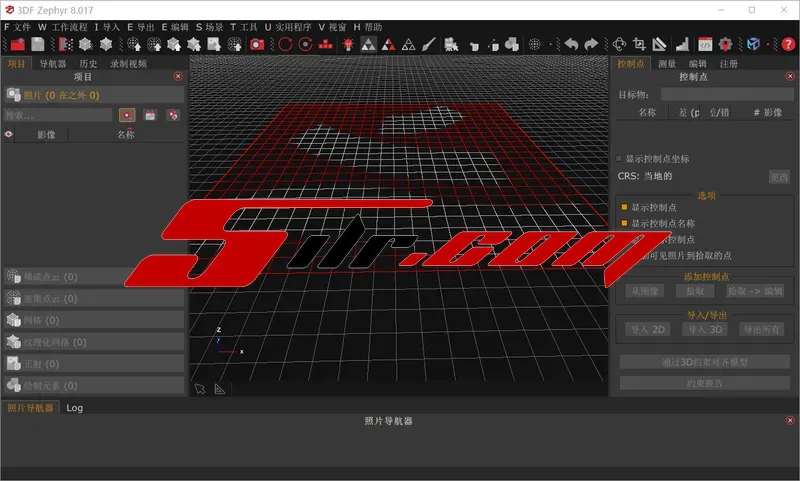Image resolution: width=800 pixels, height=481 pixels.
Task: Click the 通过3D约束对齐模型 button
Action: pos(705,362)
